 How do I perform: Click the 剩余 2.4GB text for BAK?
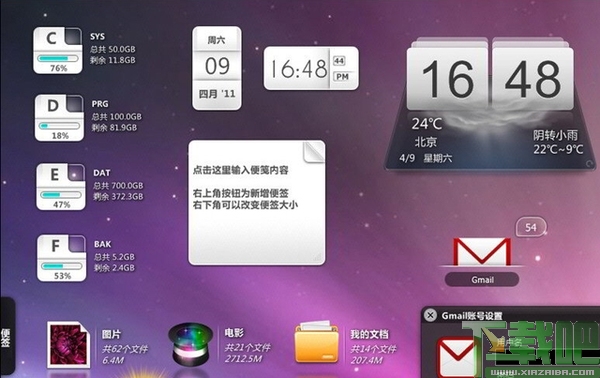click(114, 268)
